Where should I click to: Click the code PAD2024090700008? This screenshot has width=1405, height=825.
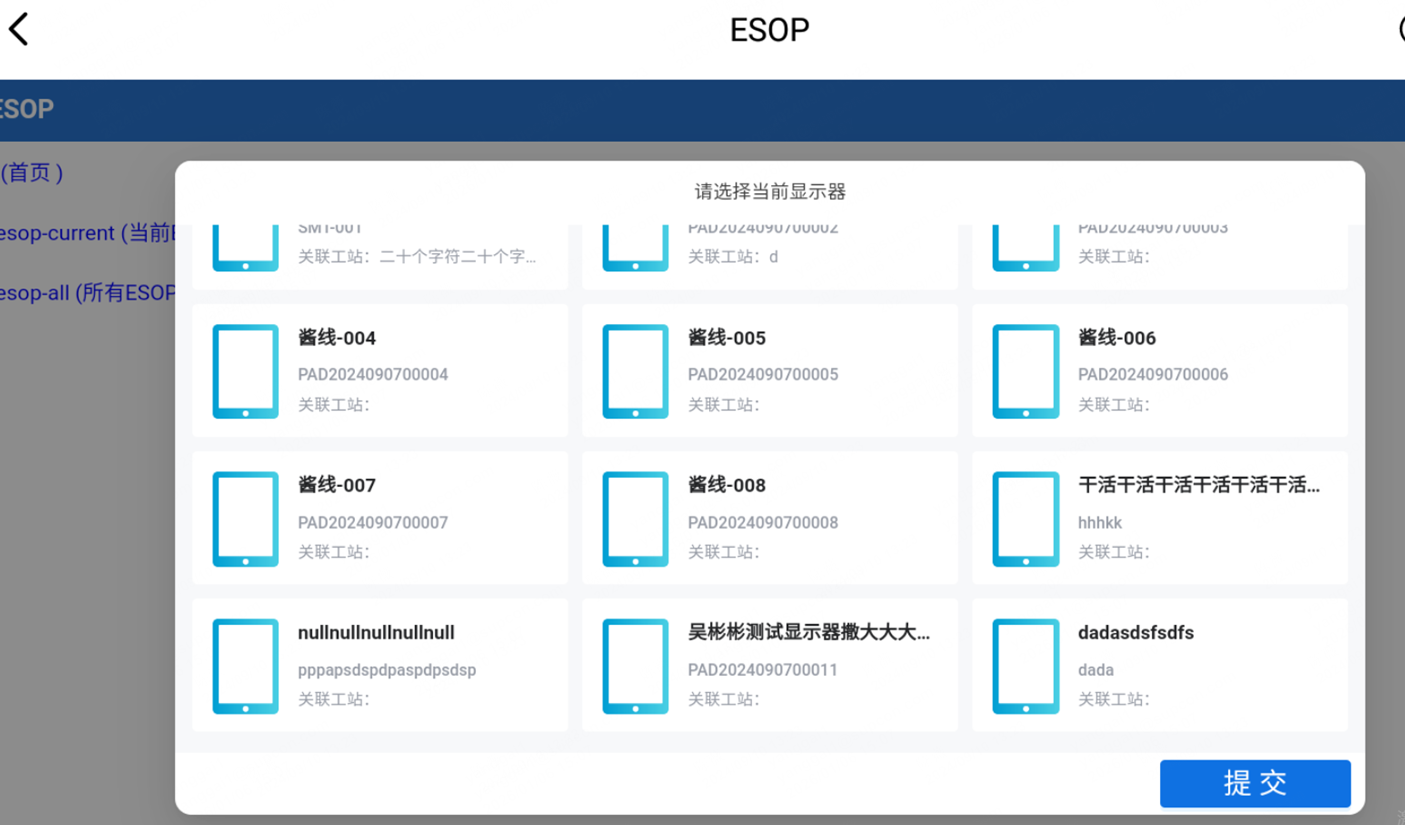tap(763, 523)
